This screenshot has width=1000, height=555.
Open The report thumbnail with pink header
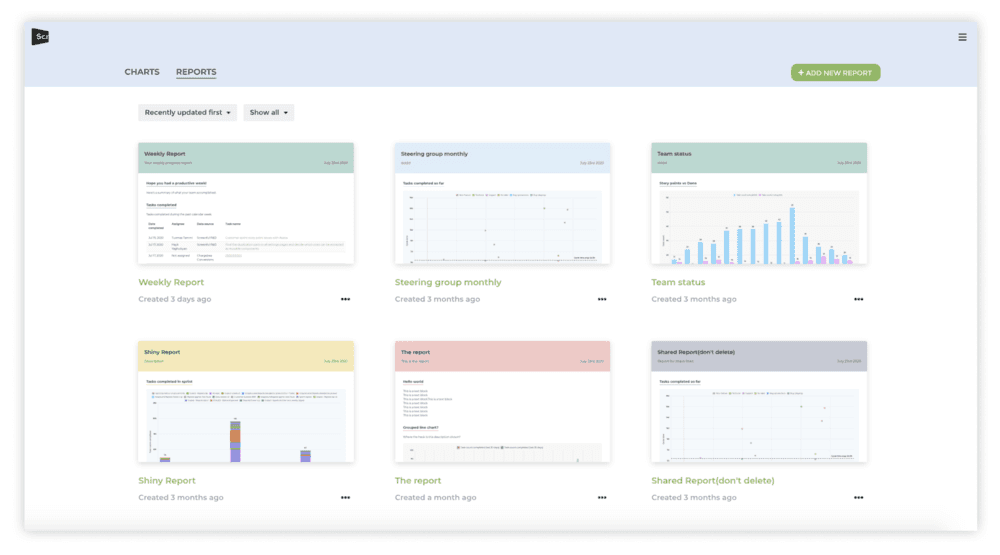pos(502,402)
